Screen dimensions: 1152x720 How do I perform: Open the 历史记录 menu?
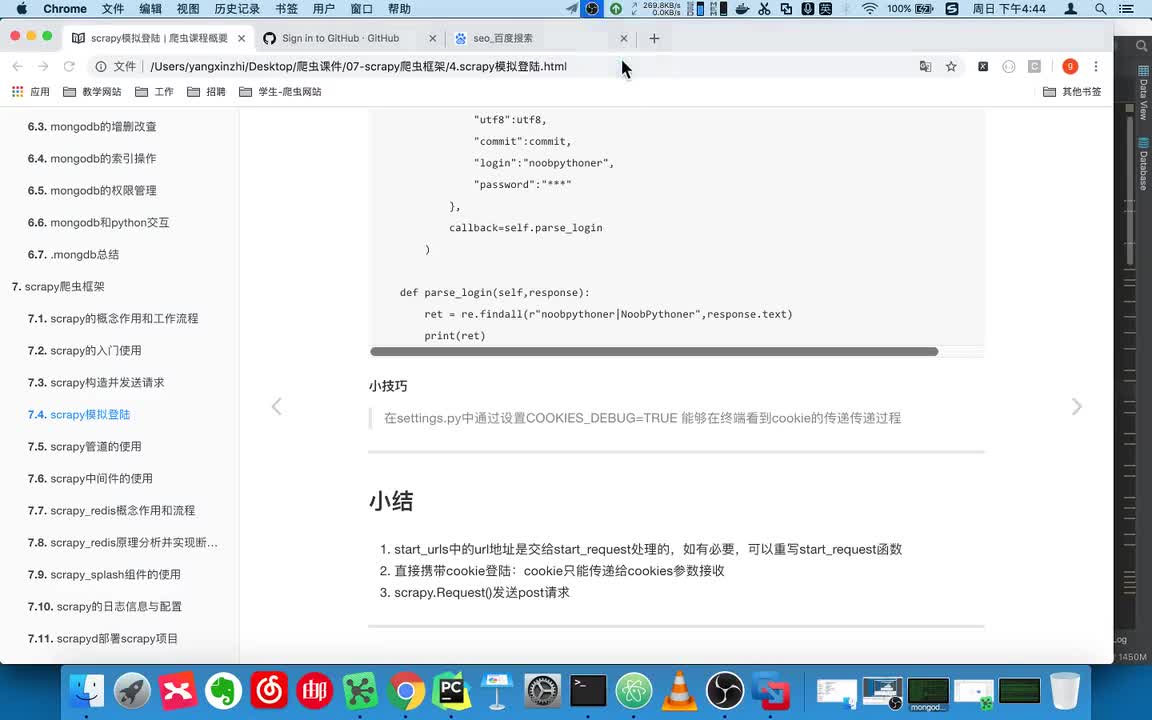click(x=237, y=9)
